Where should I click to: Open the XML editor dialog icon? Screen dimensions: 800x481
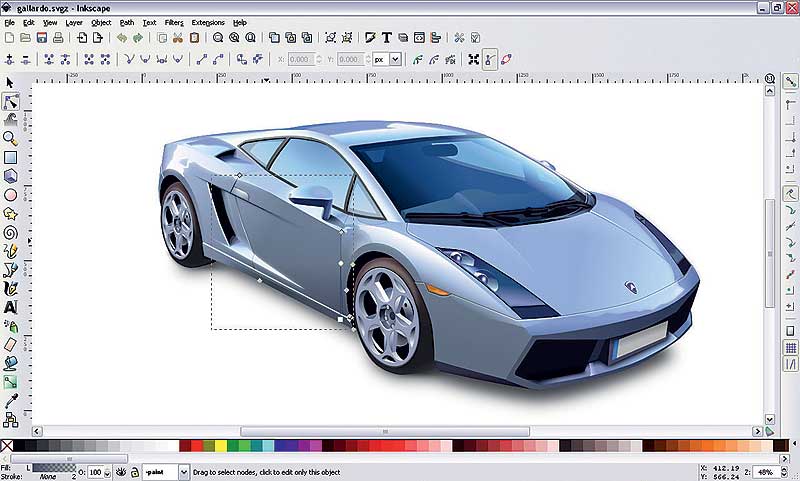(x=419, y=38)
